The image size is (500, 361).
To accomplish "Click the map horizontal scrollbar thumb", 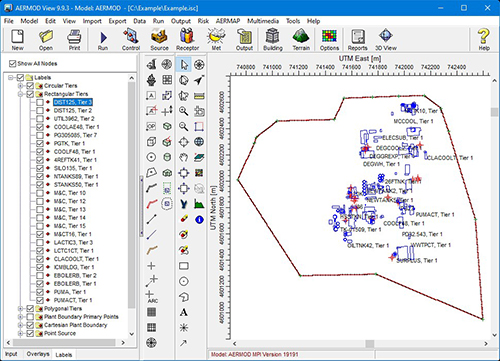I will (x=370, y=343).
